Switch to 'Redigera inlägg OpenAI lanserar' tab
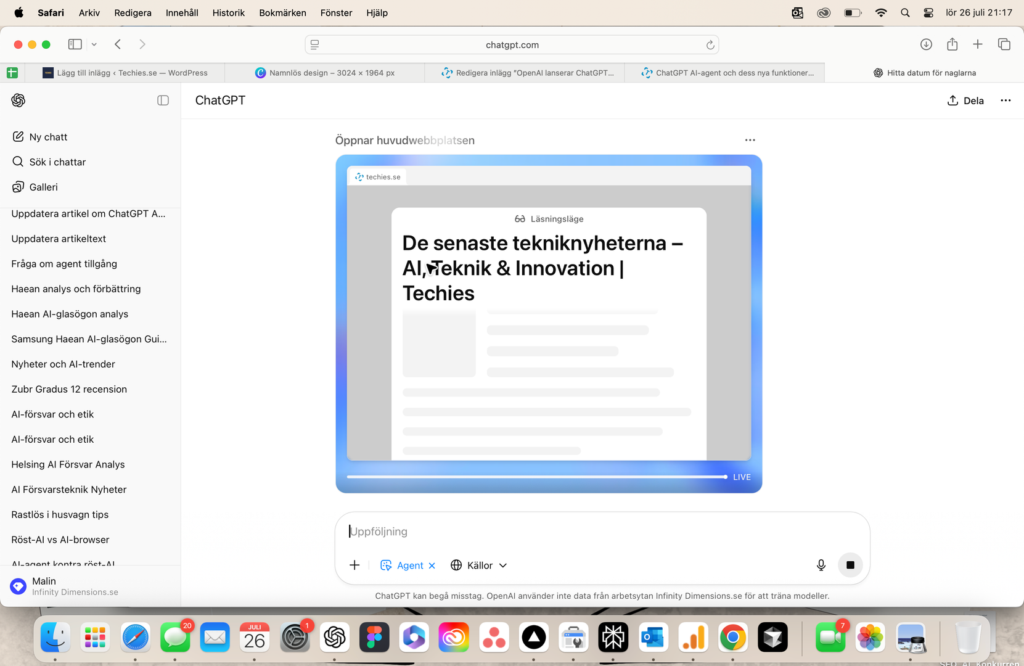 (524, 73)
